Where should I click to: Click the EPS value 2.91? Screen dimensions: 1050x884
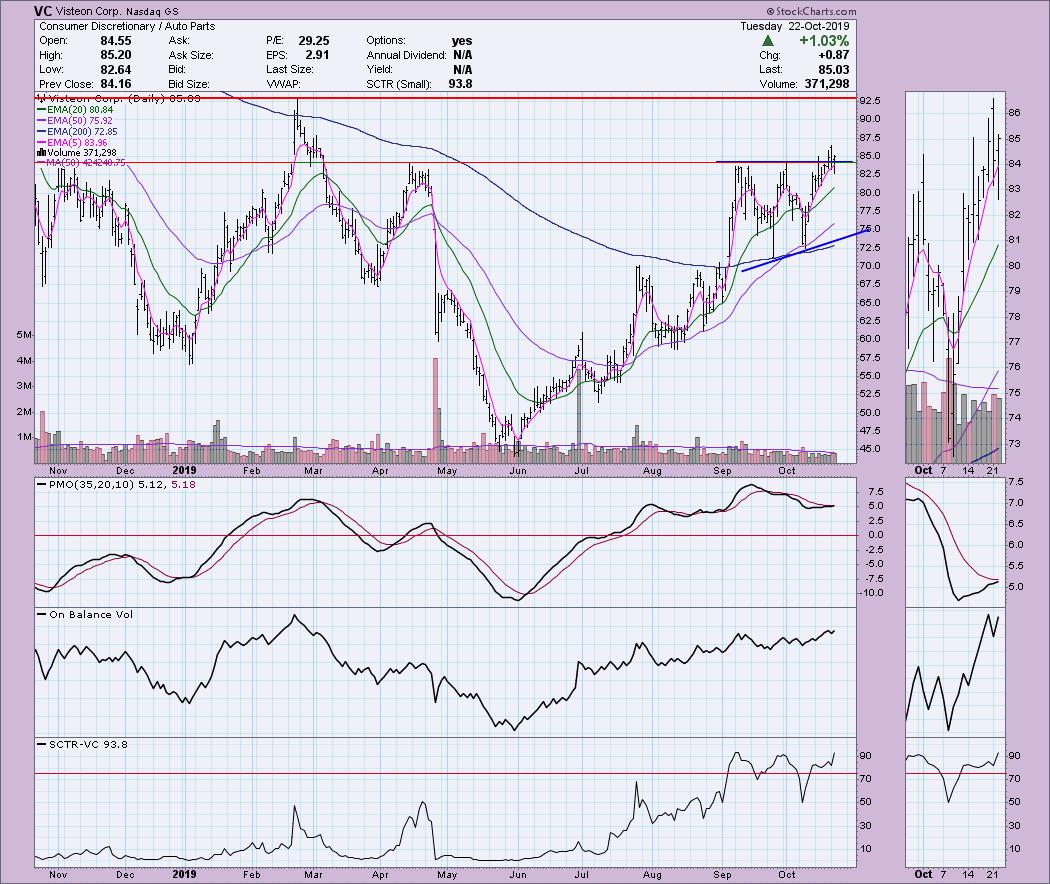point(317,55)
